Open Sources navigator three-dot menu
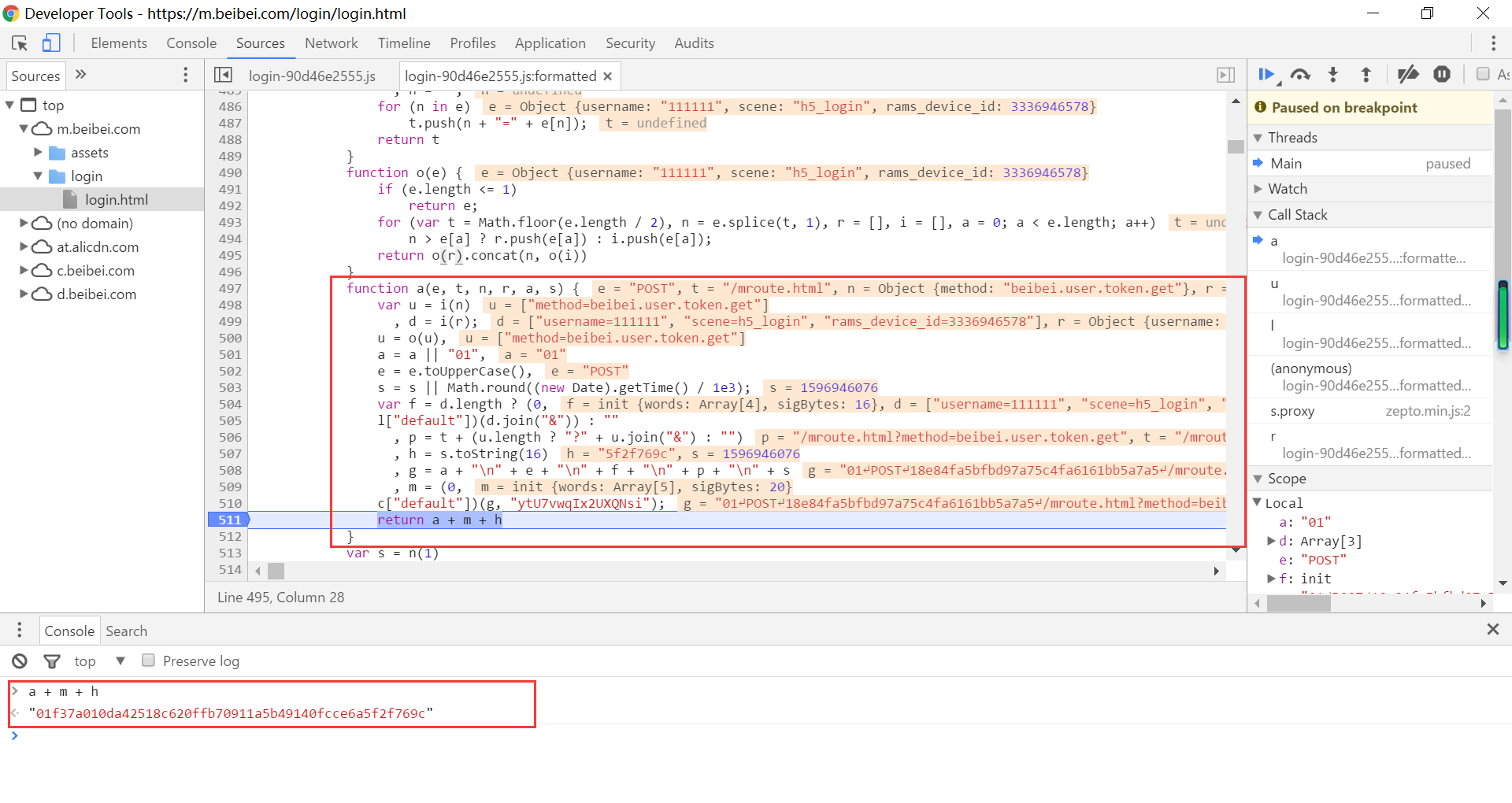The image size is (1512, 803). click(186, 75)
